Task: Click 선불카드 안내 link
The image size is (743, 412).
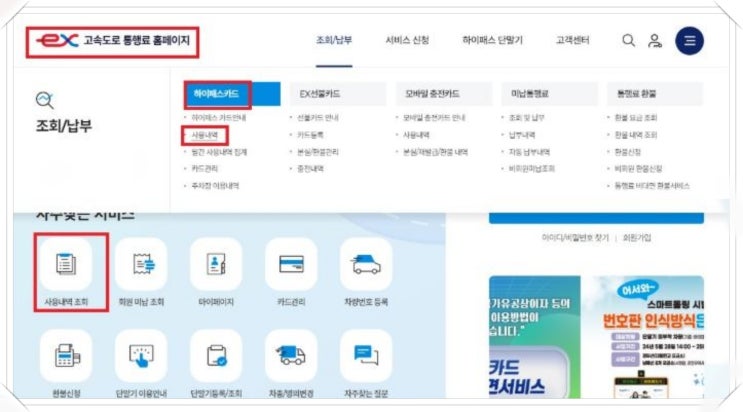Action: (317, 118)
